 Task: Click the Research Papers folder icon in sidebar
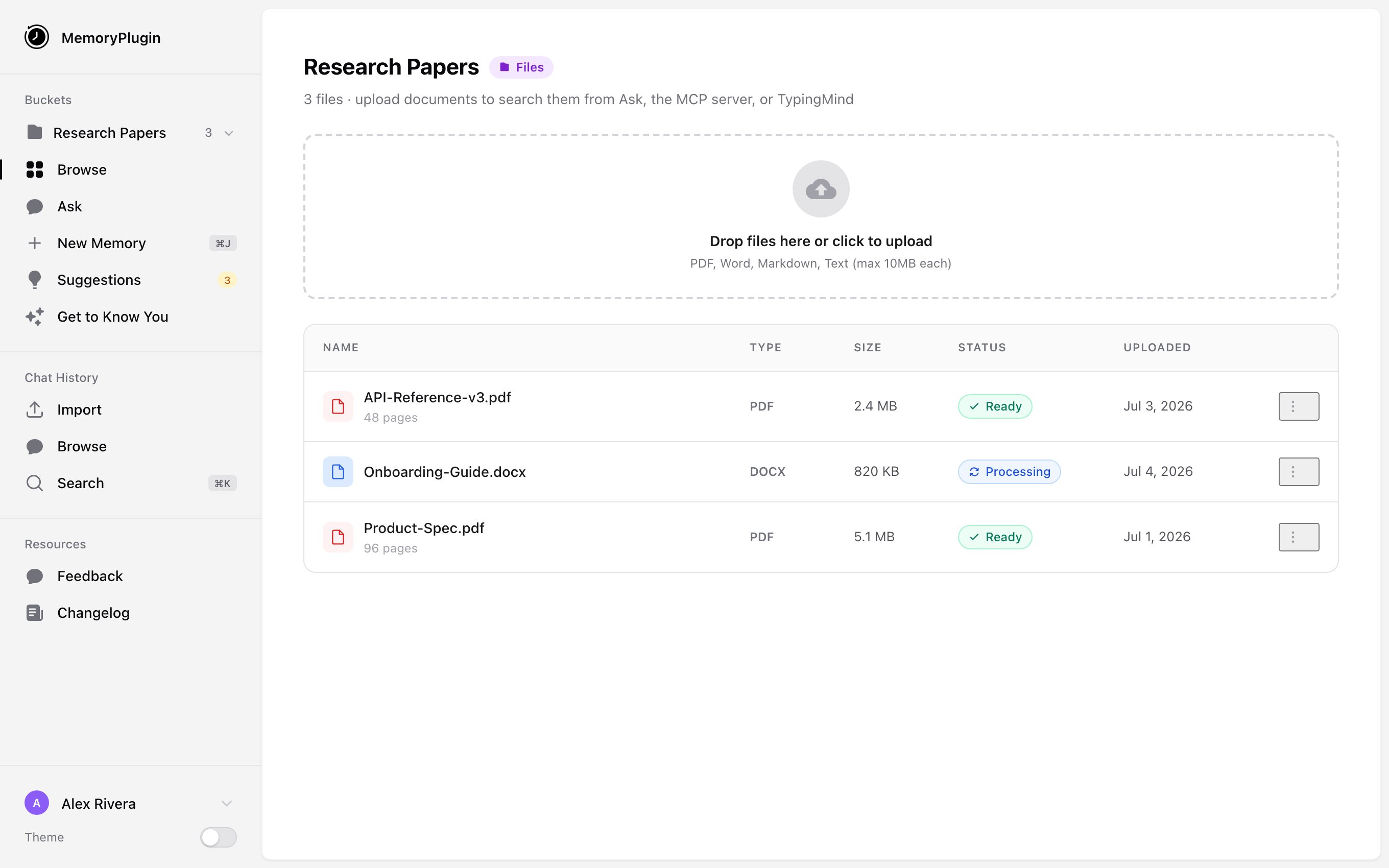[x=34, y=133]
